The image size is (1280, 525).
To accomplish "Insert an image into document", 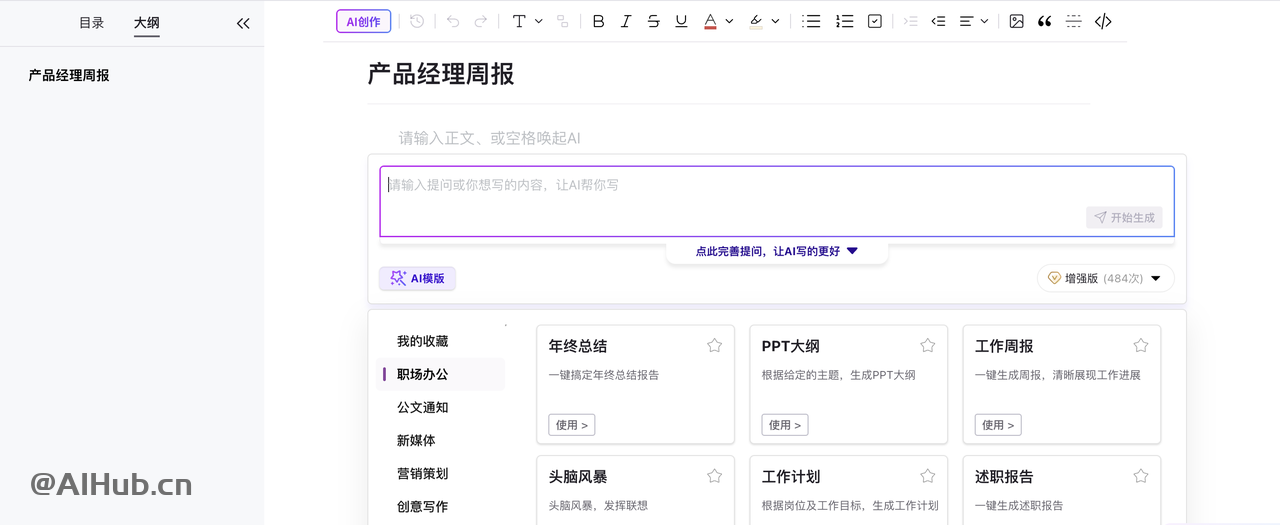I will (x=1016, y=21).
